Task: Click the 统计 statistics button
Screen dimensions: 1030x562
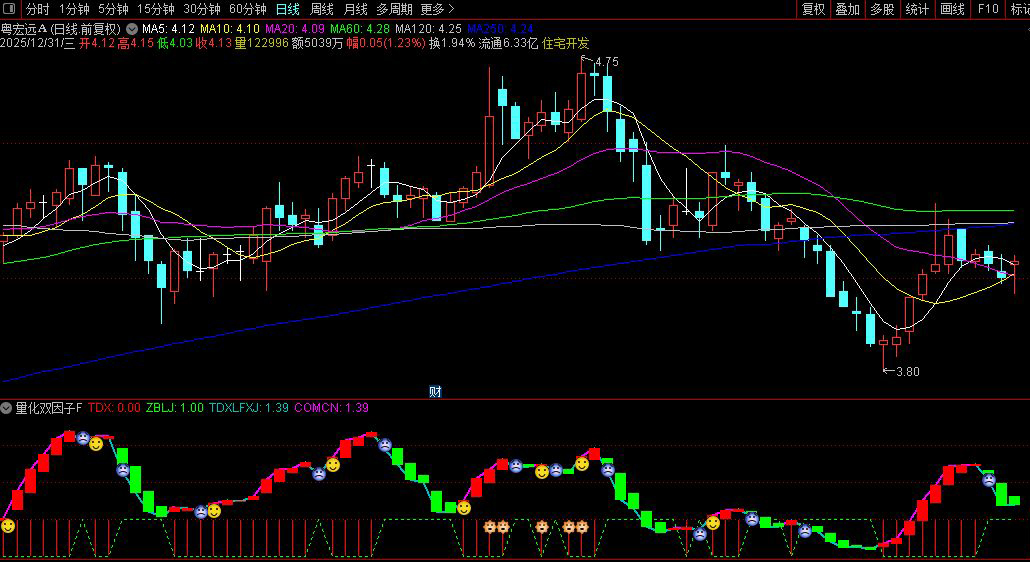Action: (917, 9)
